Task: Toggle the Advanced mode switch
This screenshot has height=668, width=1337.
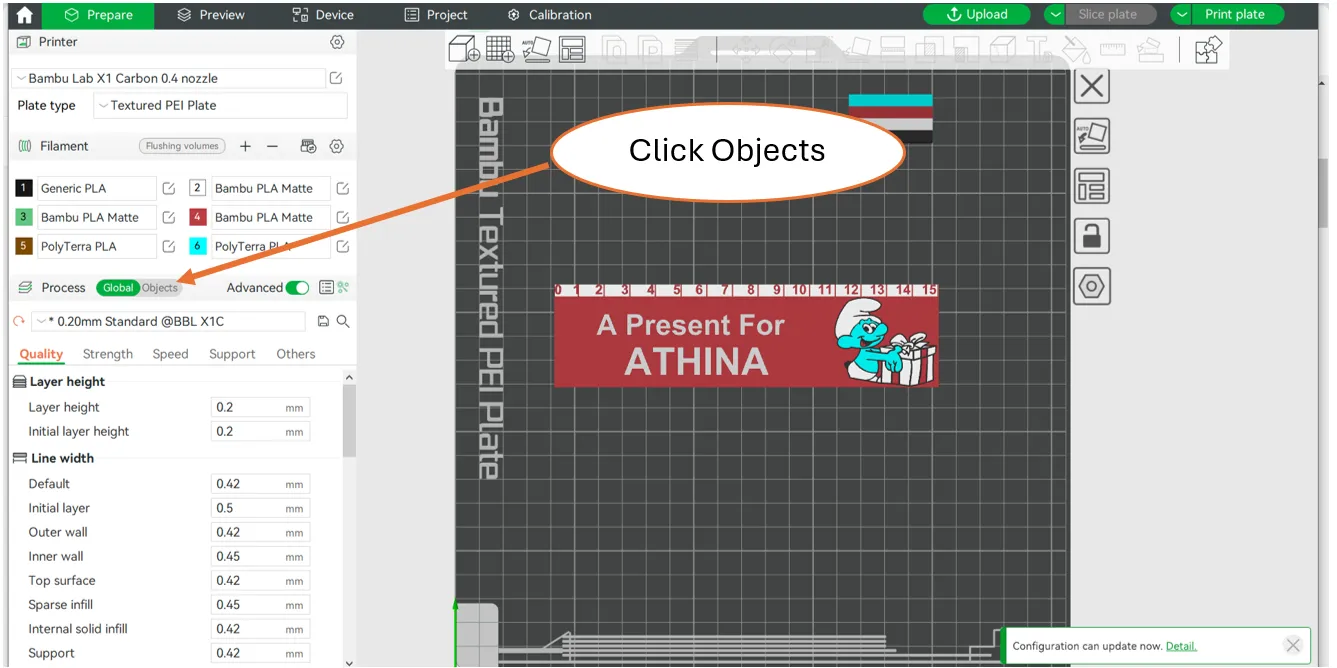Action: click(x=297, y=288)
